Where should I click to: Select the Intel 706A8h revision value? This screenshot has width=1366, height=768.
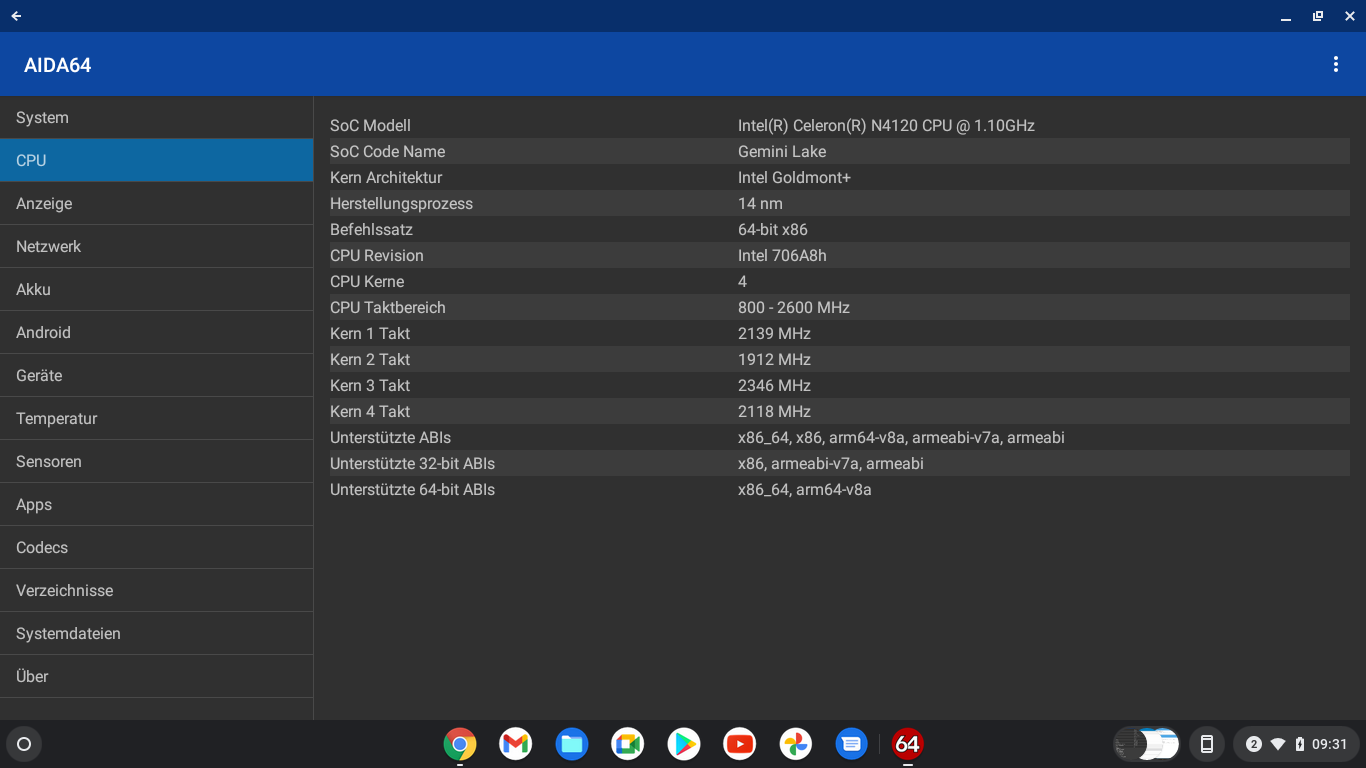[x=782, y=255]
